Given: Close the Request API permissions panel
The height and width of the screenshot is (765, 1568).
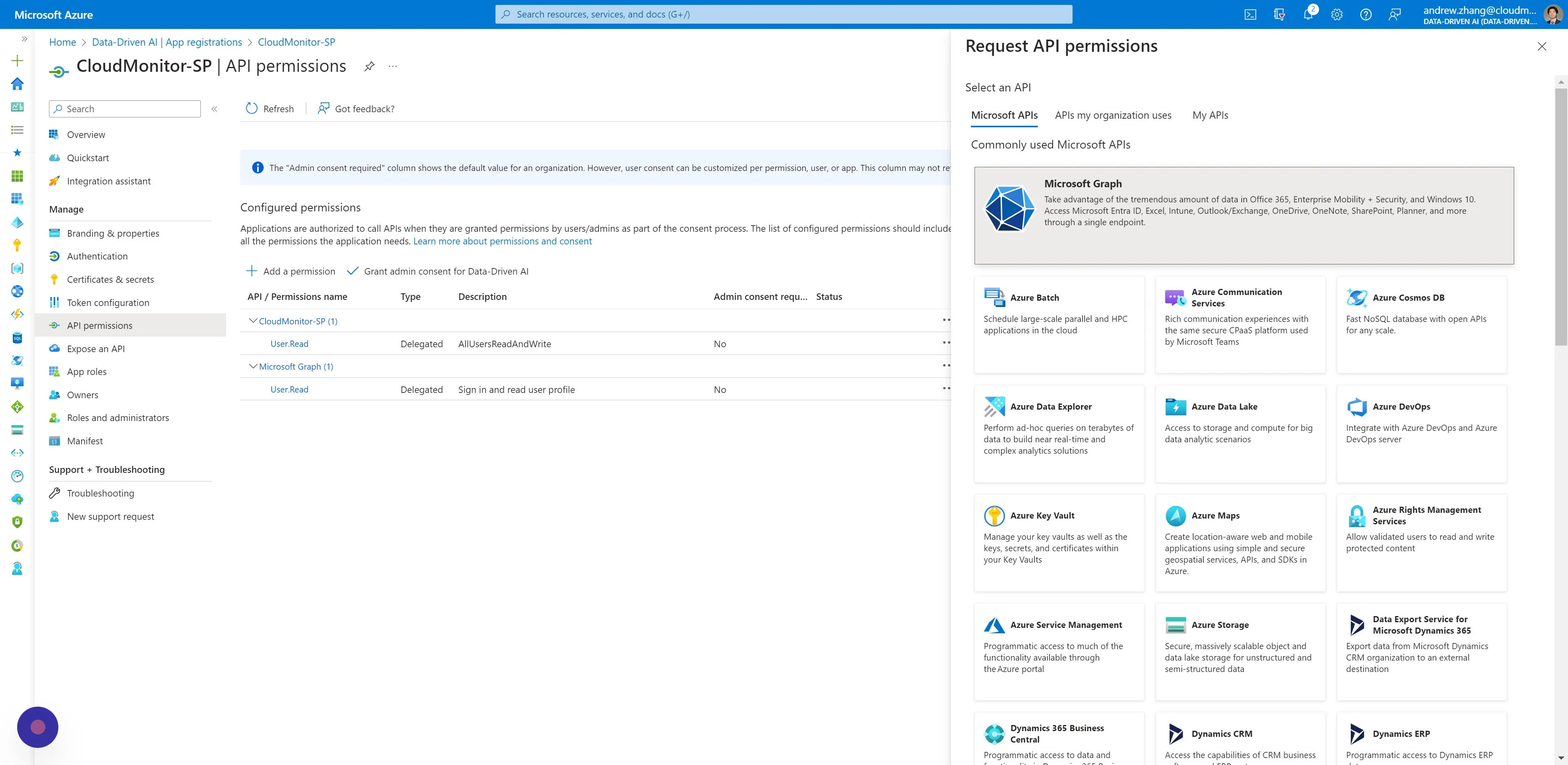Looking at the screenshot, I should click(1541, 46).
